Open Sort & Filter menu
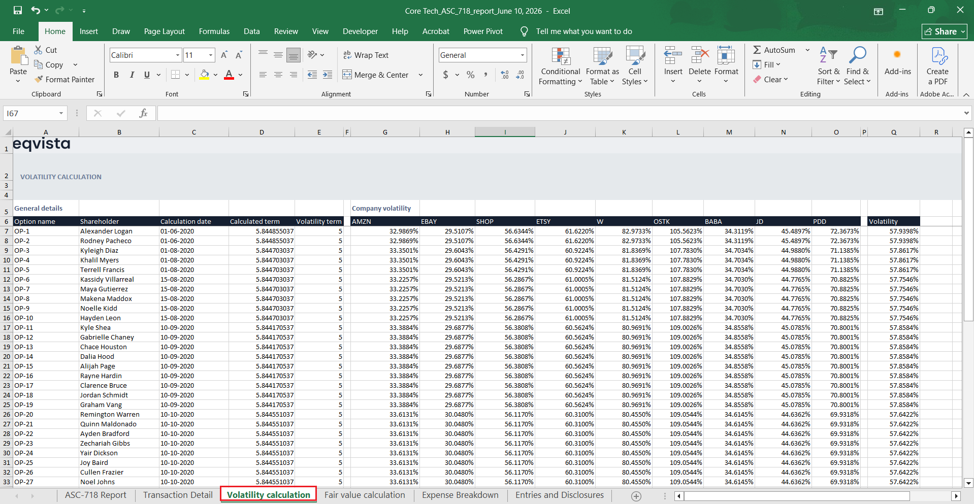 point(828,66)
